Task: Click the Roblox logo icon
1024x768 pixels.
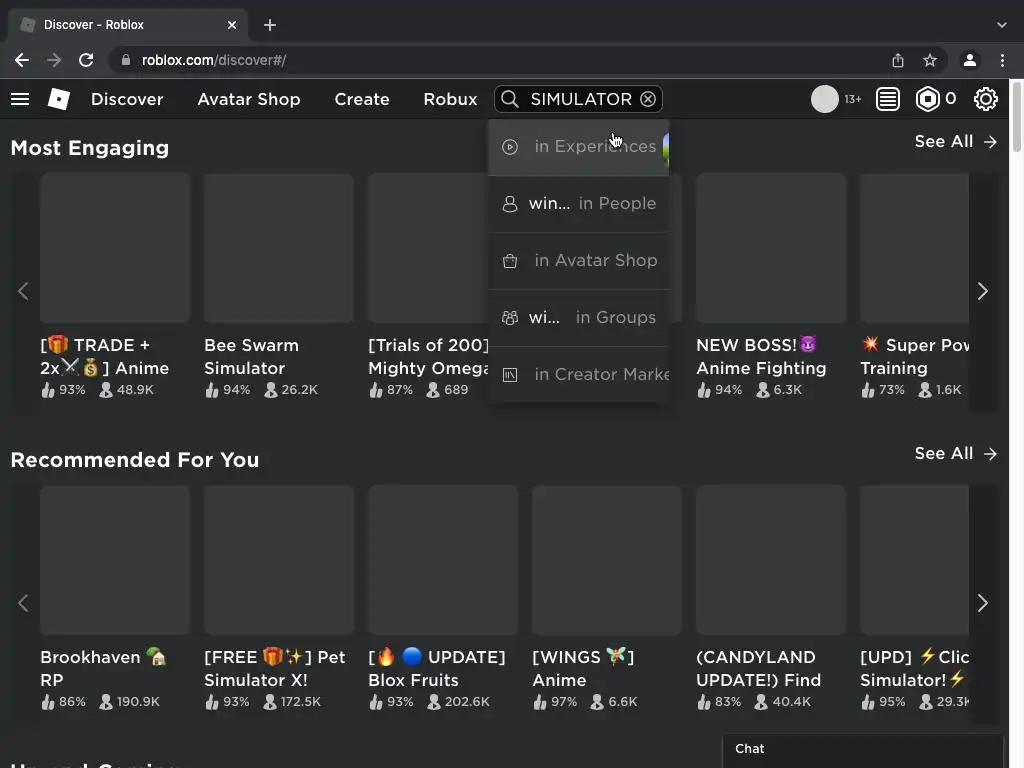Action: [59, 99]
